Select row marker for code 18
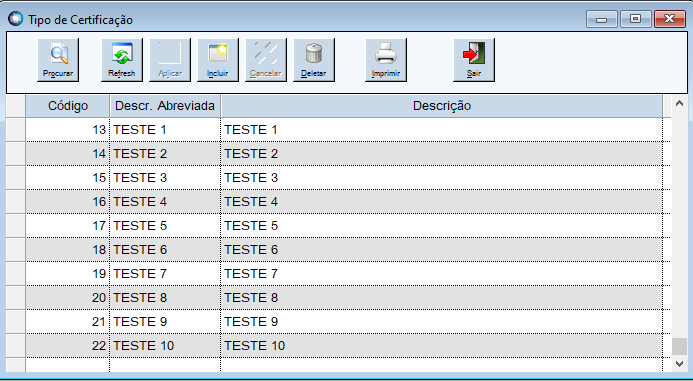 pos(16,250)
